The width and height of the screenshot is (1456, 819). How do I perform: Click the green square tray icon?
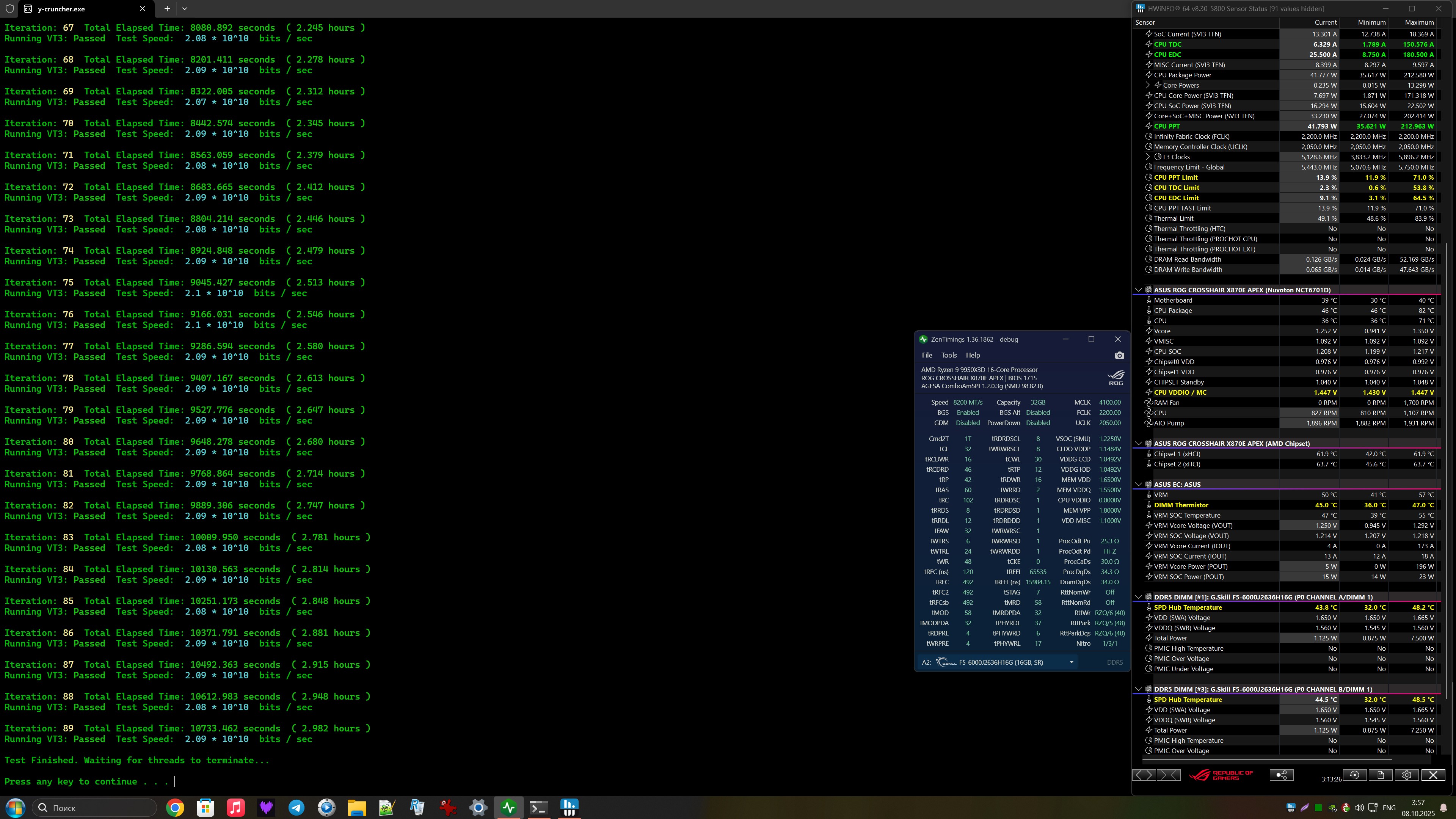pos(1318,808)
